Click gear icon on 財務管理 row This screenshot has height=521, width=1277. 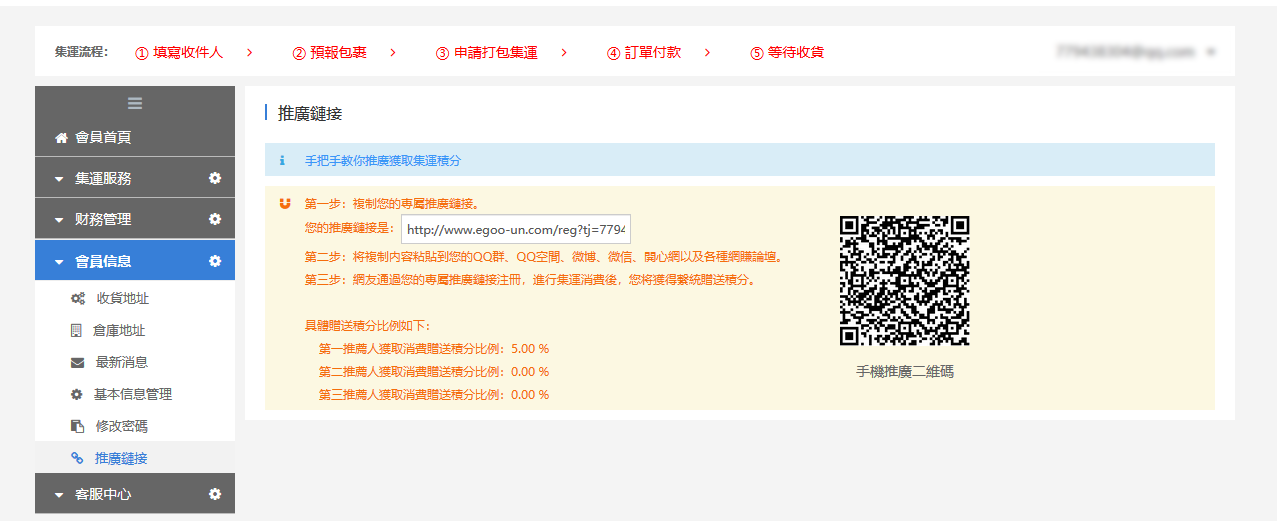click(215, 219)
